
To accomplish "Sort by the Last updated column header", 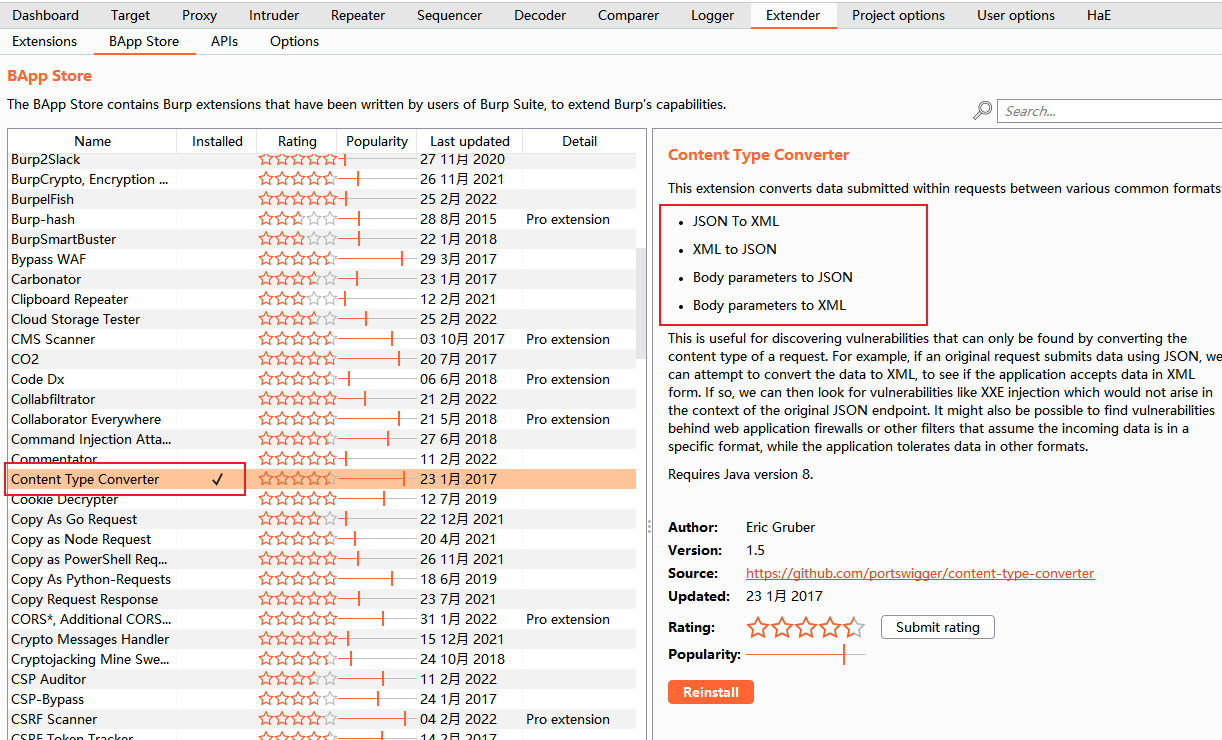I will point(470,141).
